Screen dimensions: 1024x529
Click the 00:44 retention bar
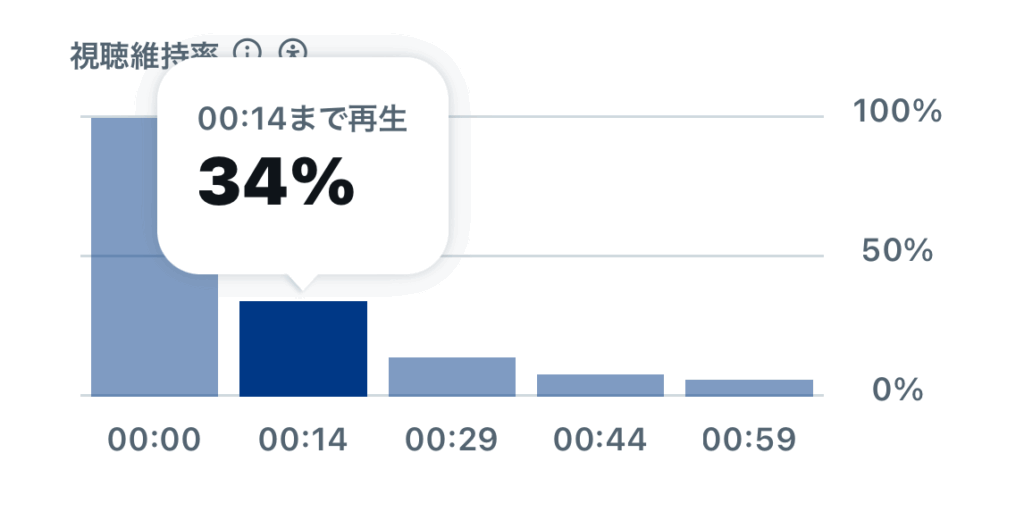tap(600, 385)
